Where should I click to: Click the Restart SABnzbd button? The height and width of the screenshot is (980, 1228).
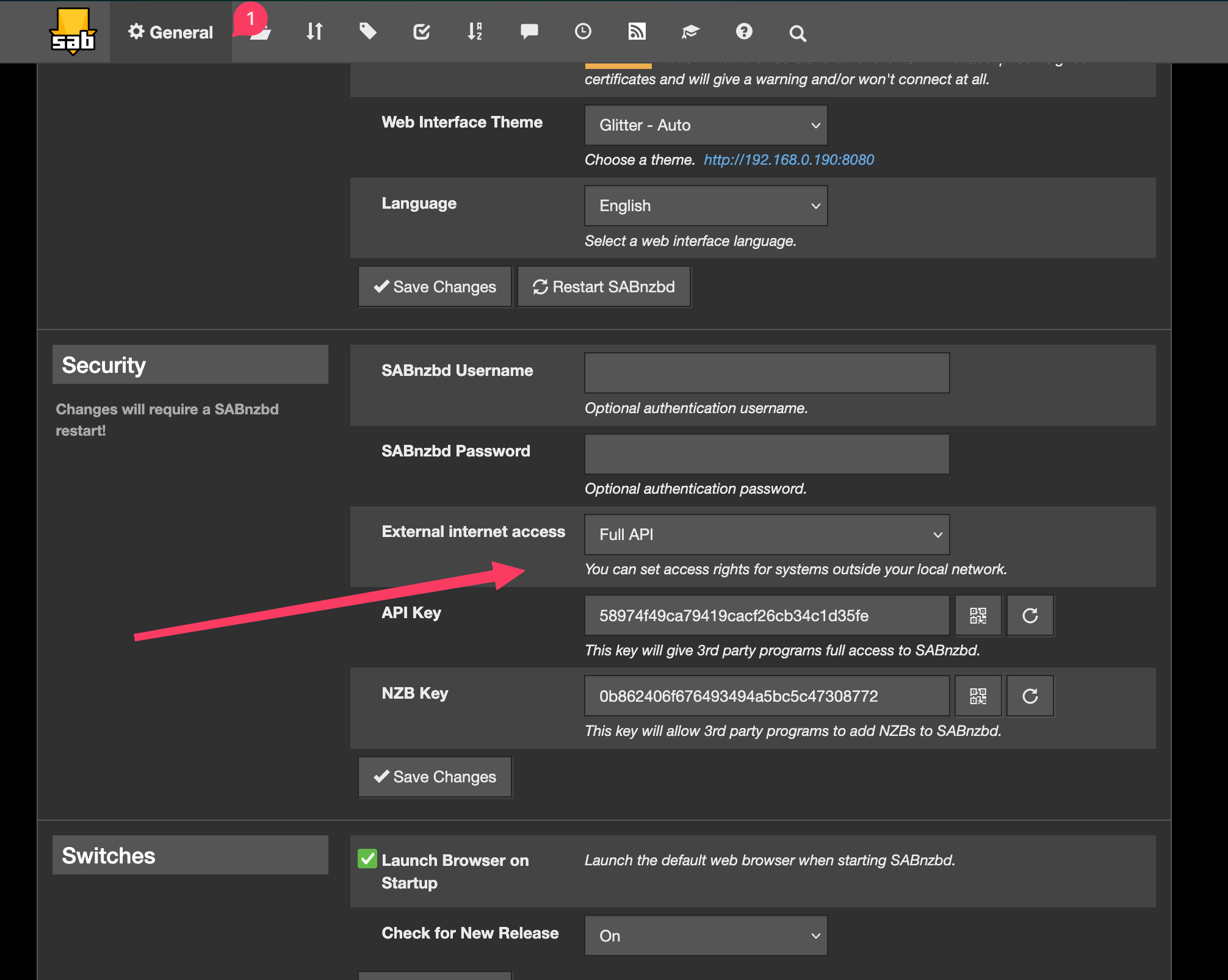click(604, 287)
